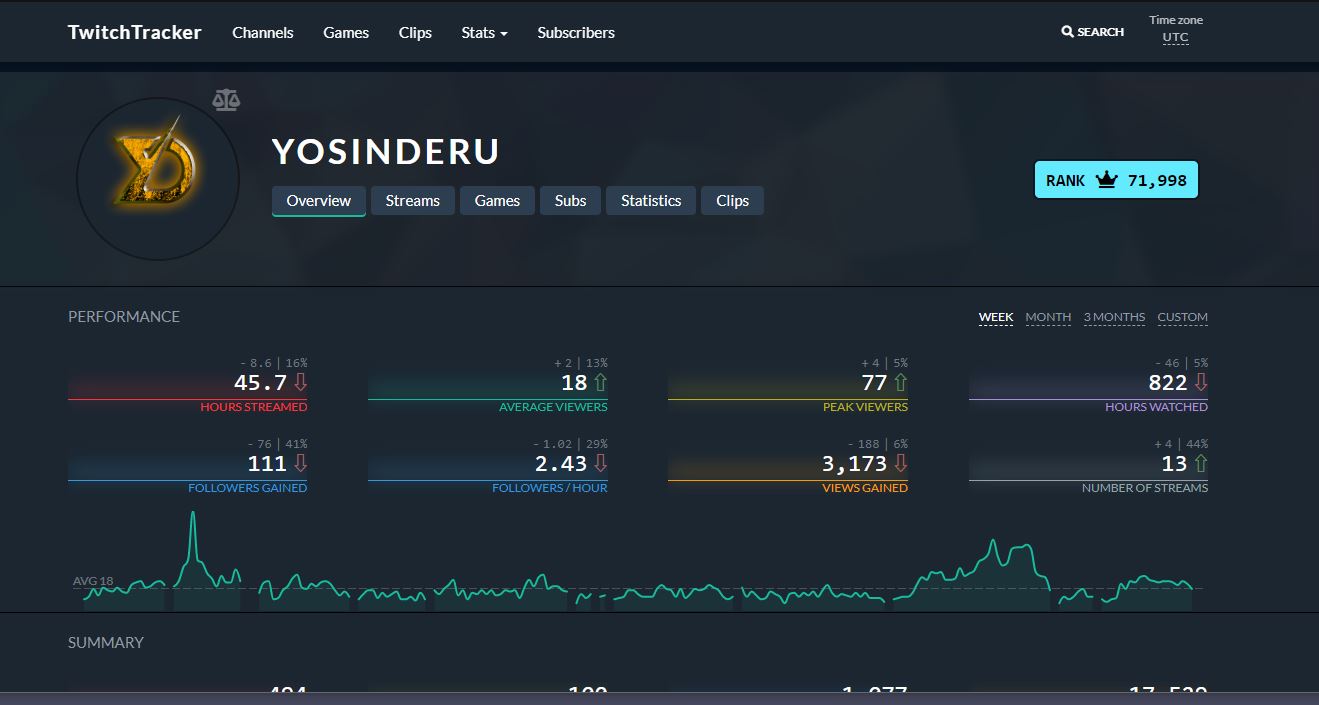Select the Overview tab
Image resolution: width=1319 pixels, height=705 pixels.
(319, 200)
